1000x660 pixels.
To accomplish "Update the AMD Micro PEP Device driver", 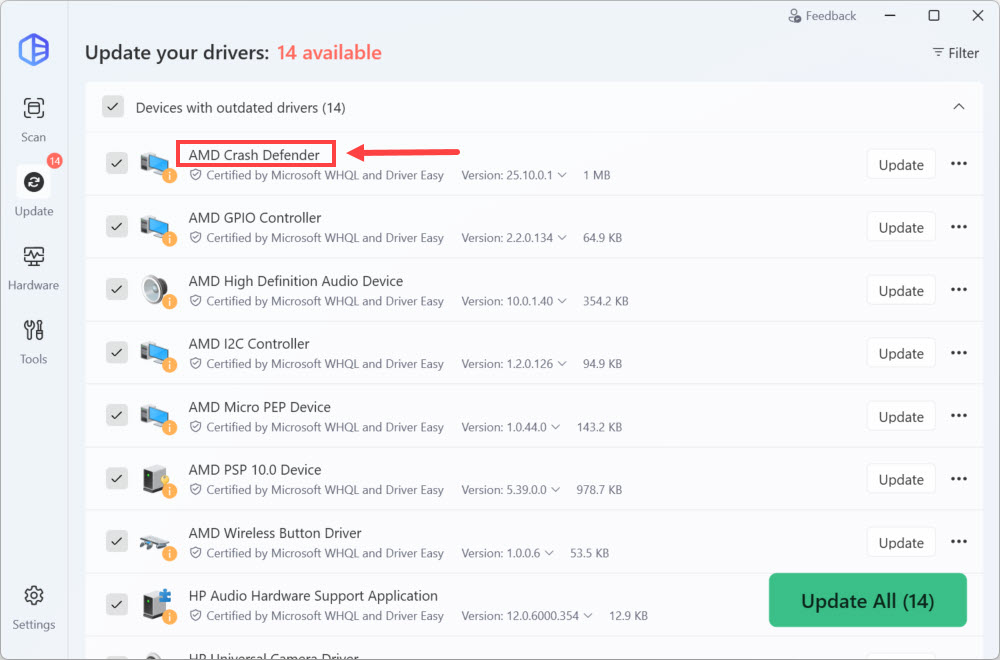I will (x=900, y=416).
